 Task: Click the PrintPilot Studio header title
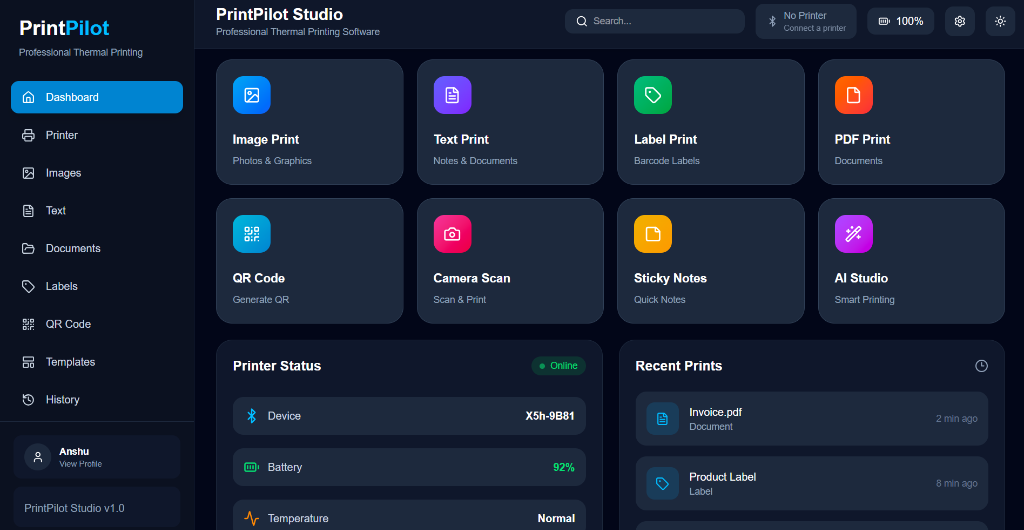click(x=280, y=14)
